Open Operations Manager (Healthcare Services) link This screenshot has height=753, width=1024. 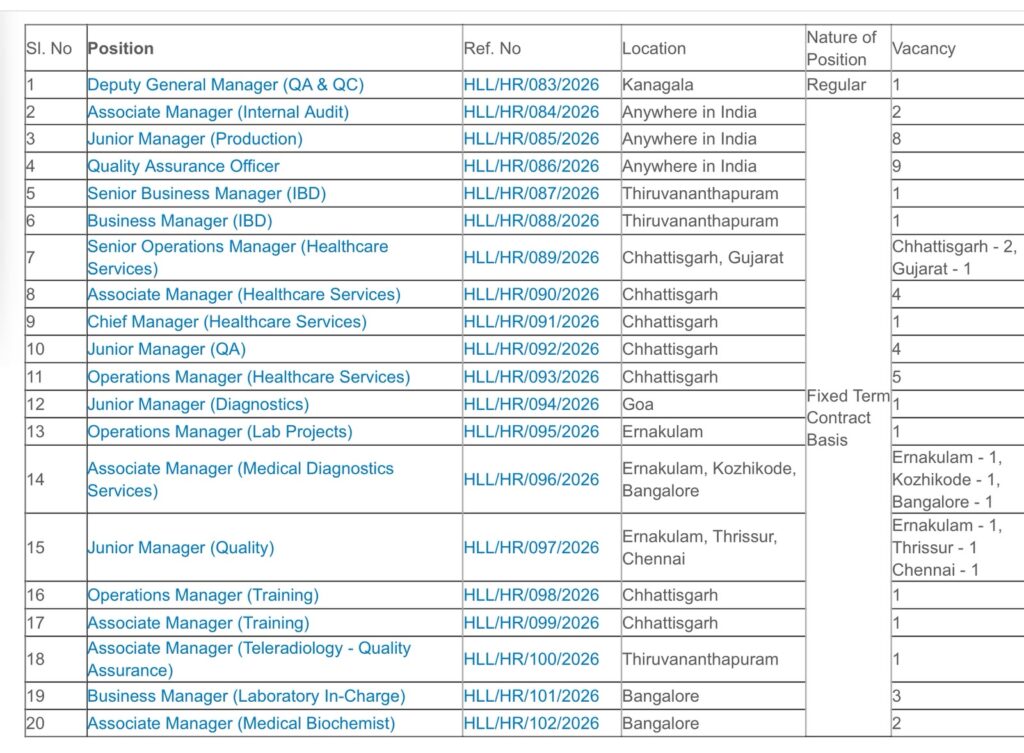(248, 377)
